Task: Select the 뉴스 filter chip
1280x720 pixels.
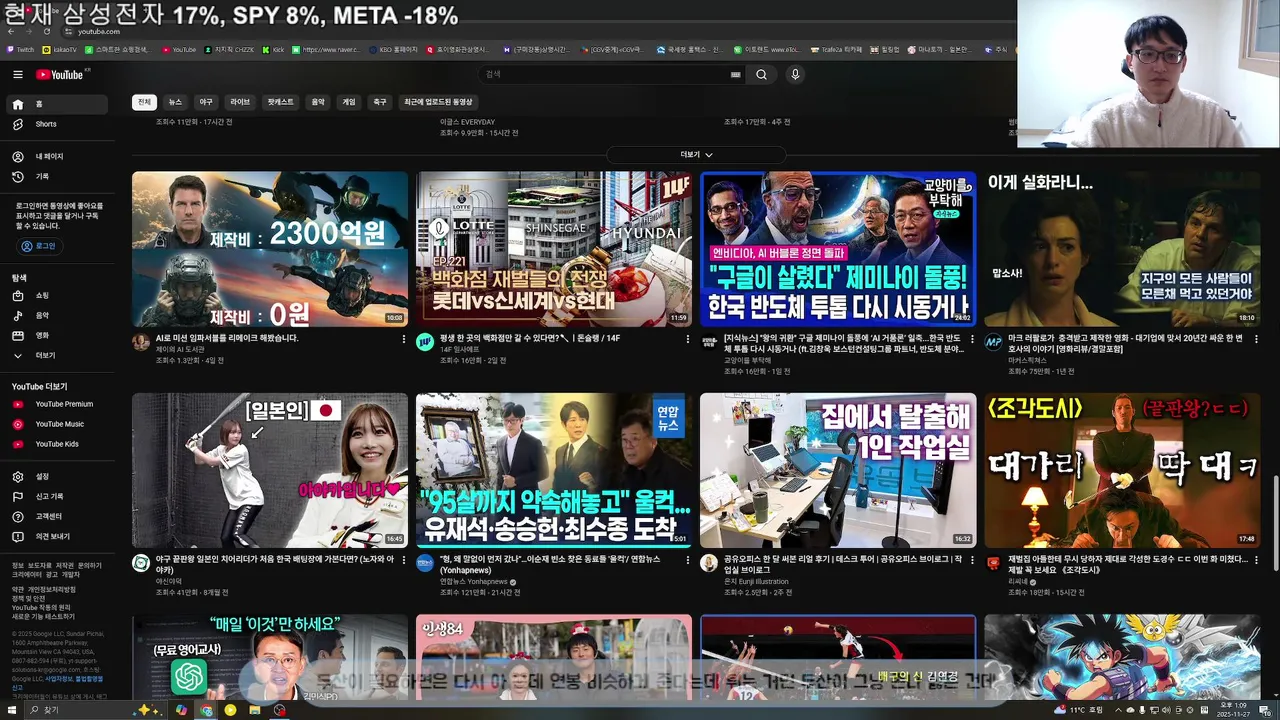Action: [x=175, y=102]
